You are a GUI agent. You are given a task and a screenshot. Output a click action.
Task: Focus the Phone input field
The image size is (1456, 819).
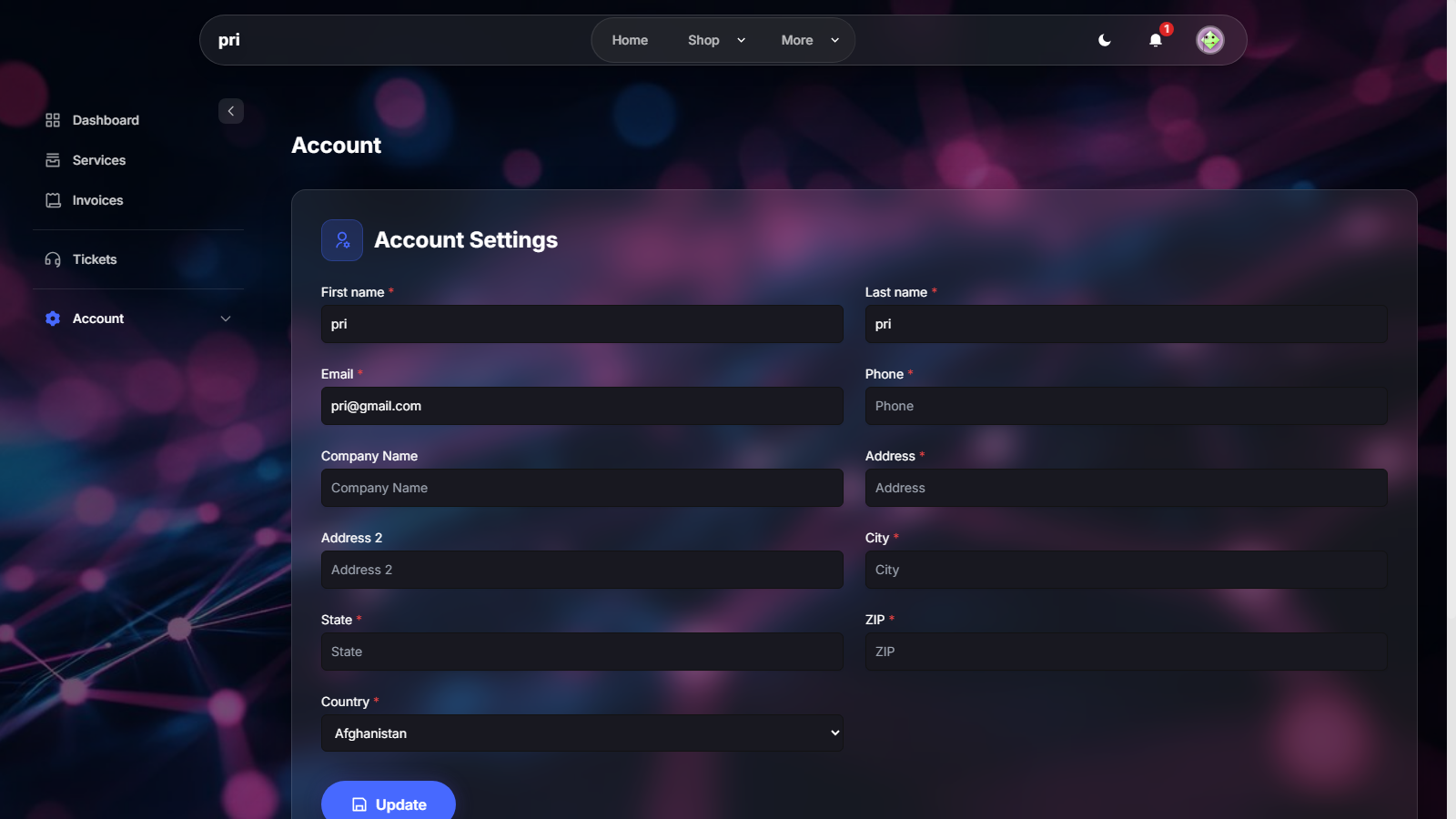[x=1126, y=406]
